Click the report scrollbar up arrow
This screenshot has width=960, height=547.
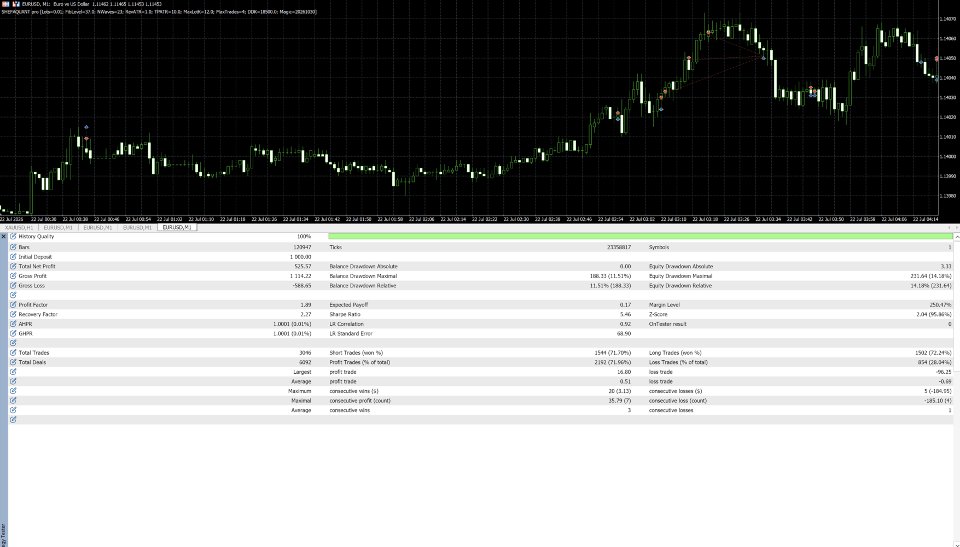pos(956,236)
